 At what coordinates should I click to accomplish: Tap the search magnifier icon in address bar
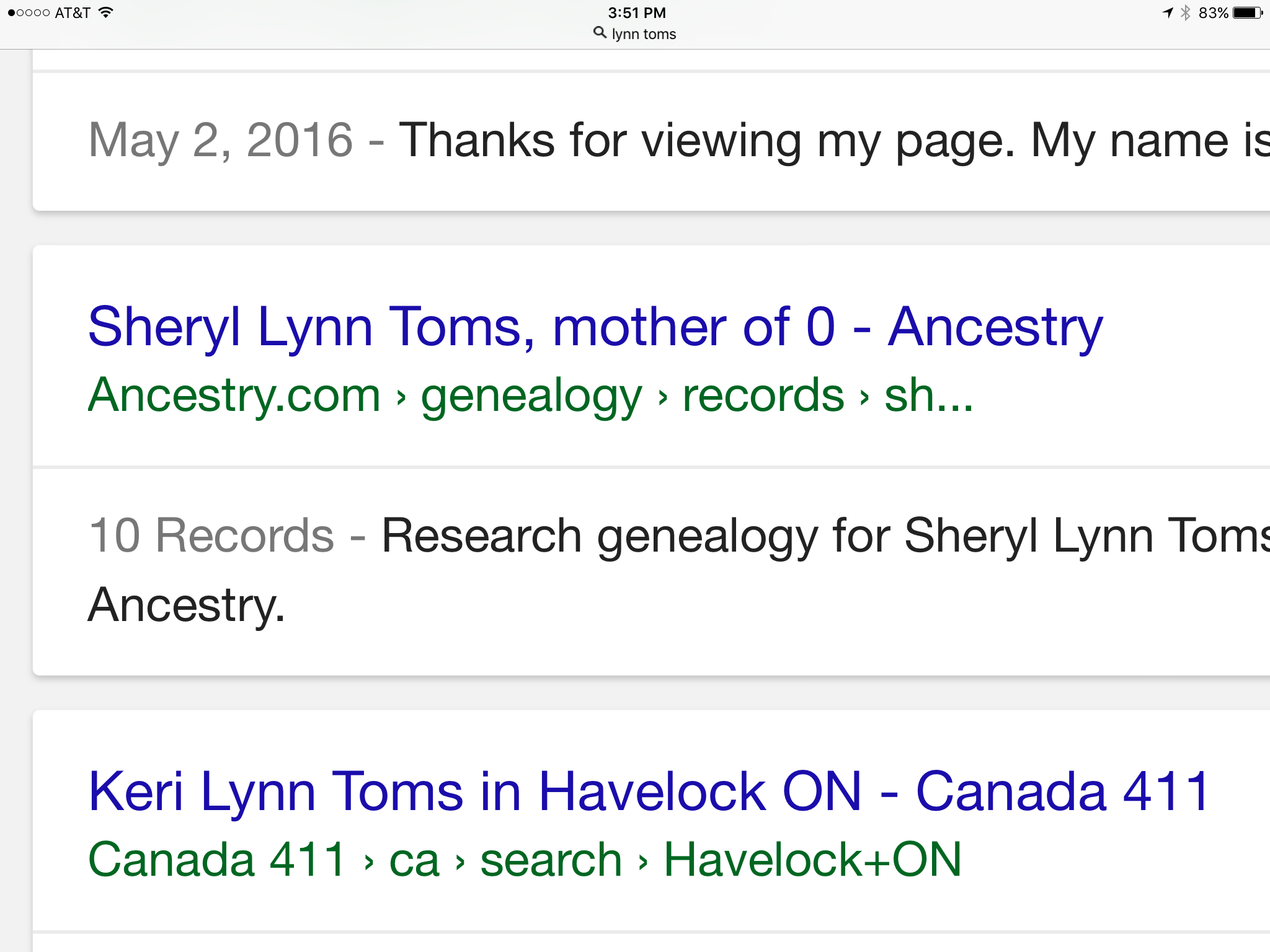point(600,33)
